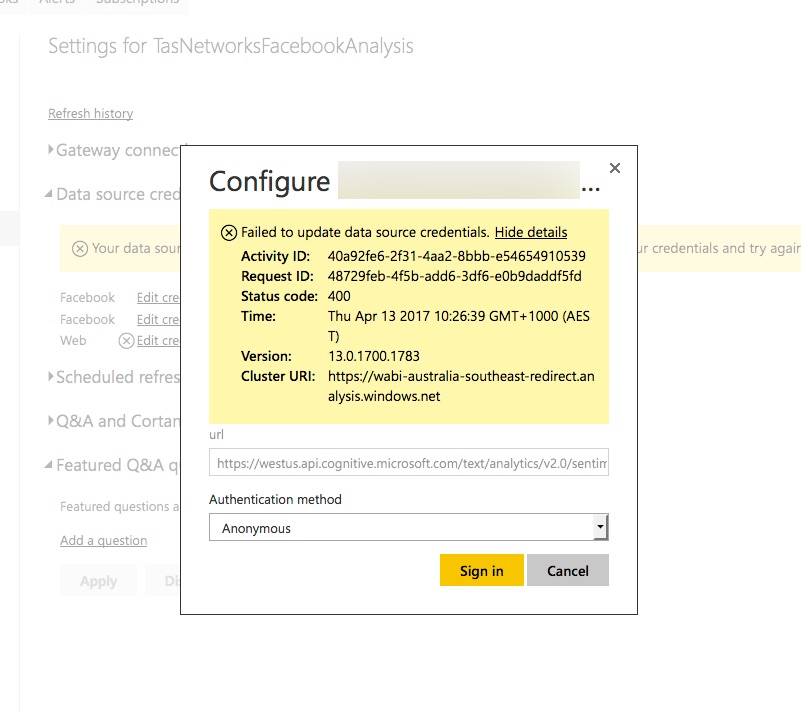Click the error icon beside Failed to update
The image size is (801, 712).
(229, 233)
